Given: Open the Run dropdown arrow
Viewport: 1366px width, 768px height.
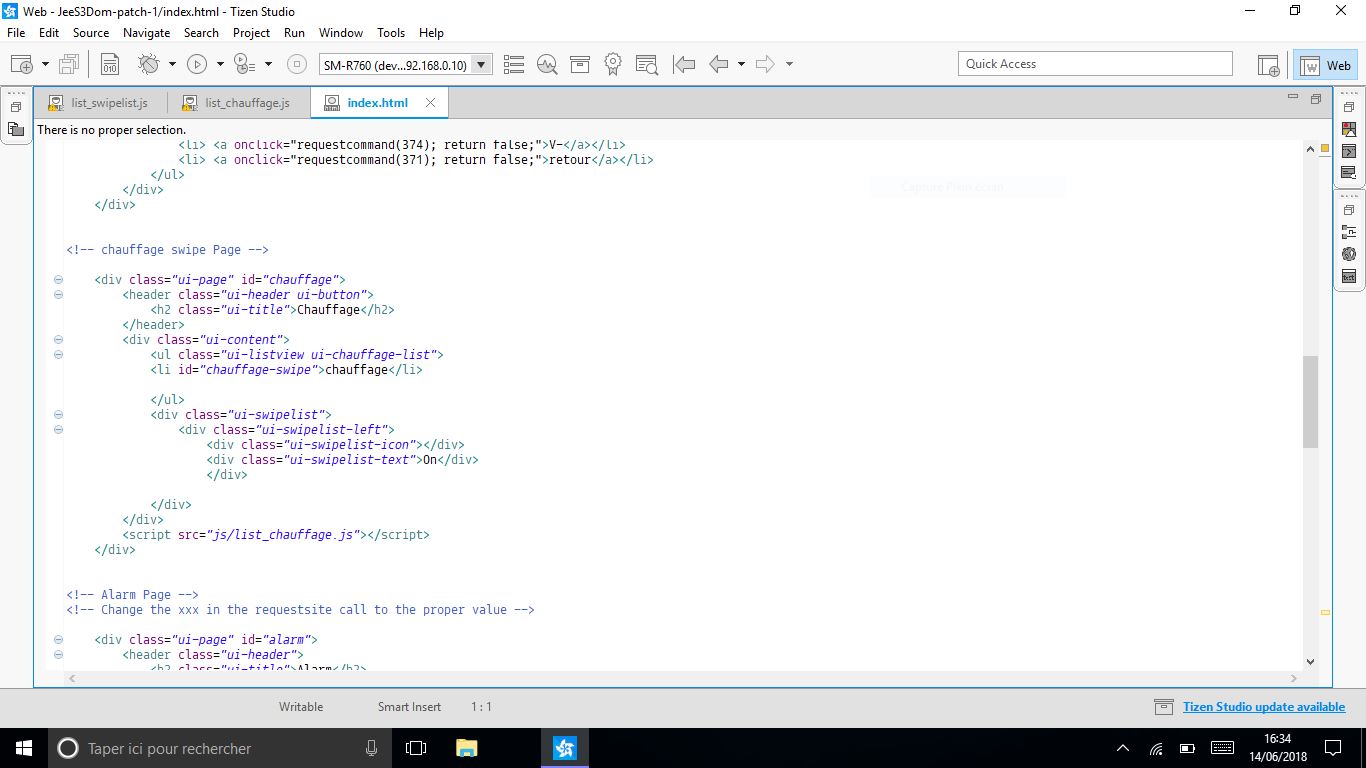Looking at the screenshot, I should coord(219,64).
